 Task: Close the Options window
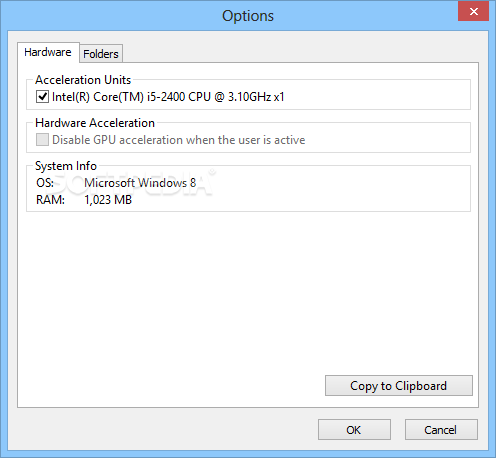coord(473,11)
